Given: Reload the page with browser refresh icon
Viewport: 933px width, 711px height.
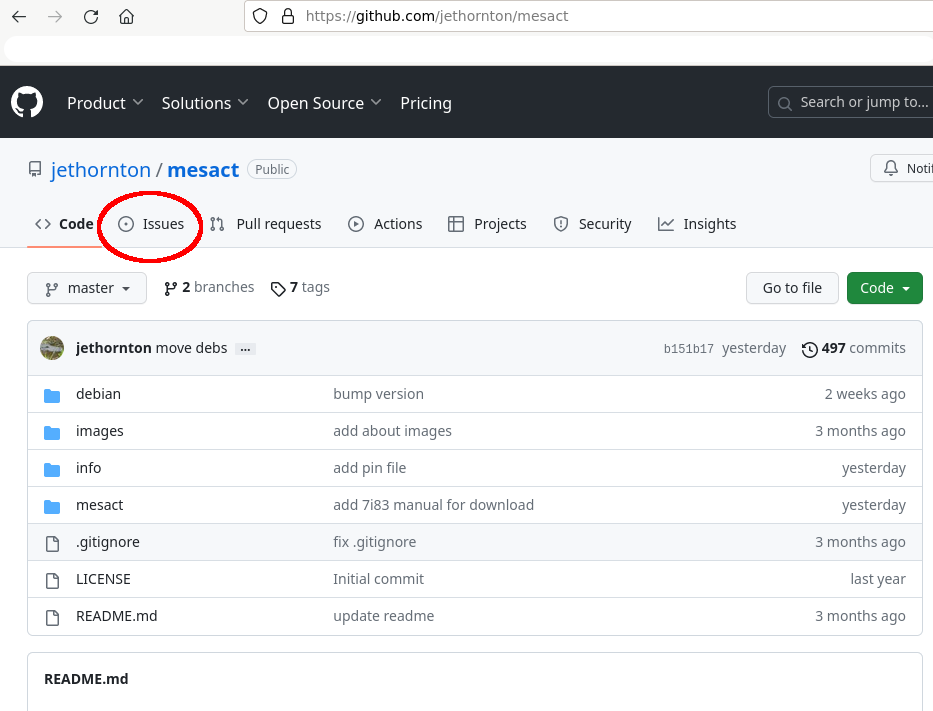Looking at the screenshot, I should 91,17.
